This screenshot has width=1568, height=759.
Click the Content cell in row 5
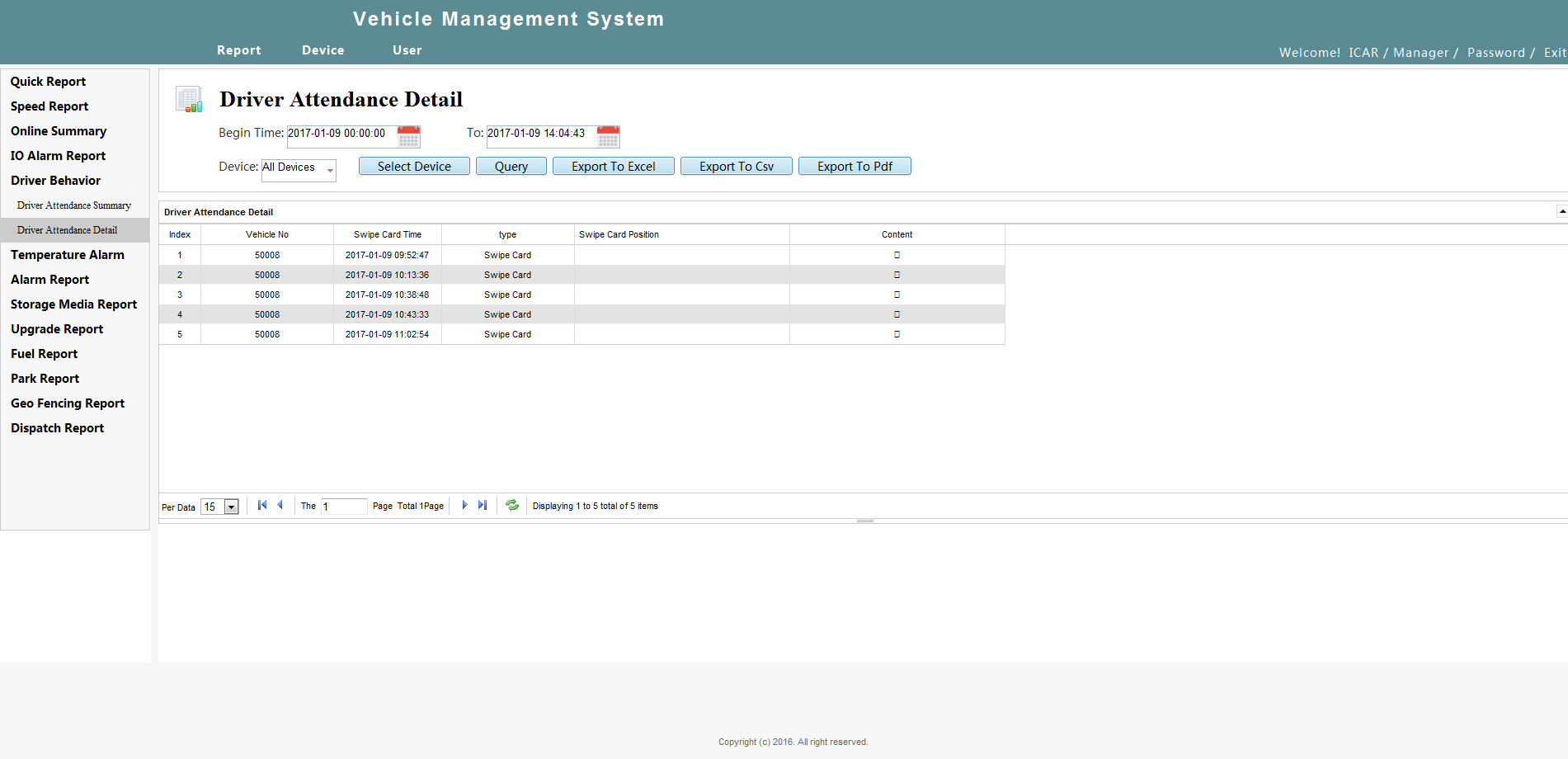[897, 334]
